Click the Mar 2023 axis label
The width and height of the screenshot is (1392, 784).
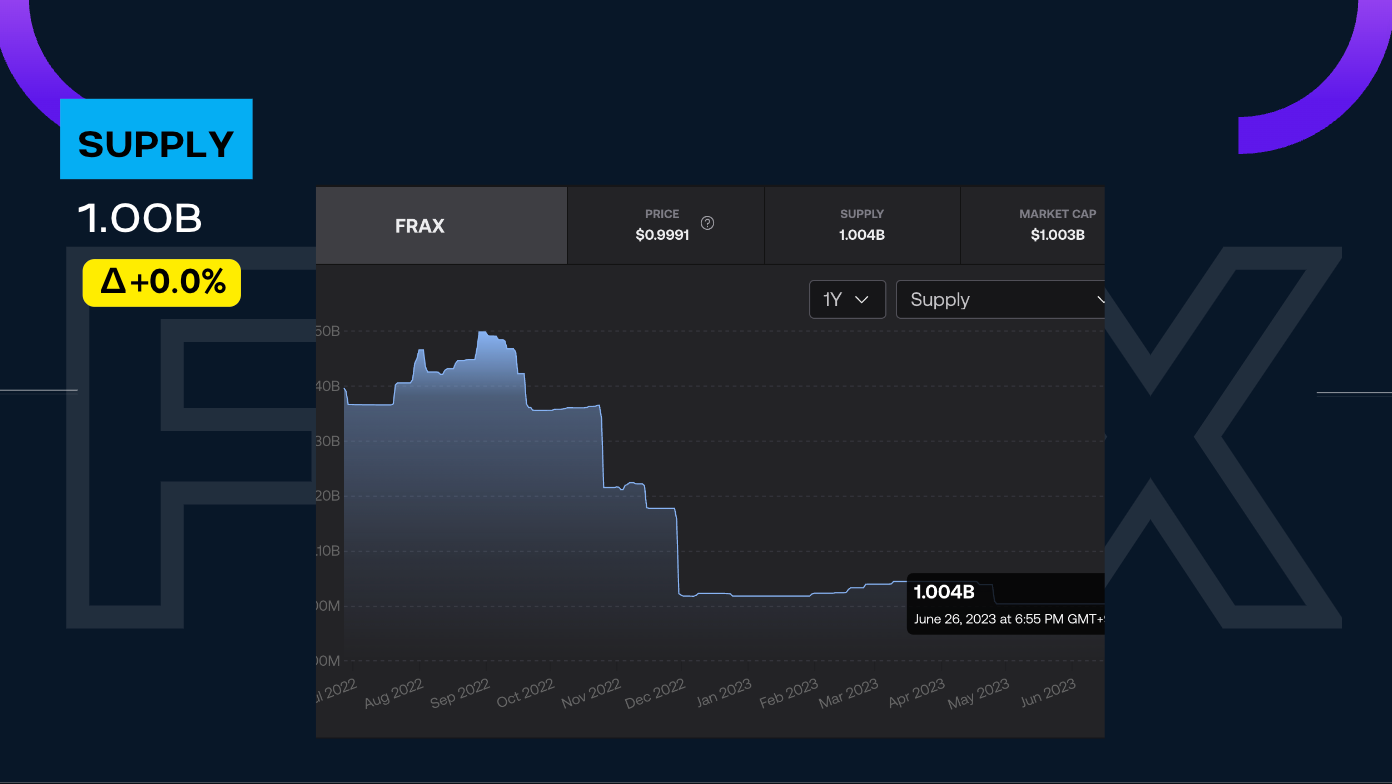tap(849, 693)
